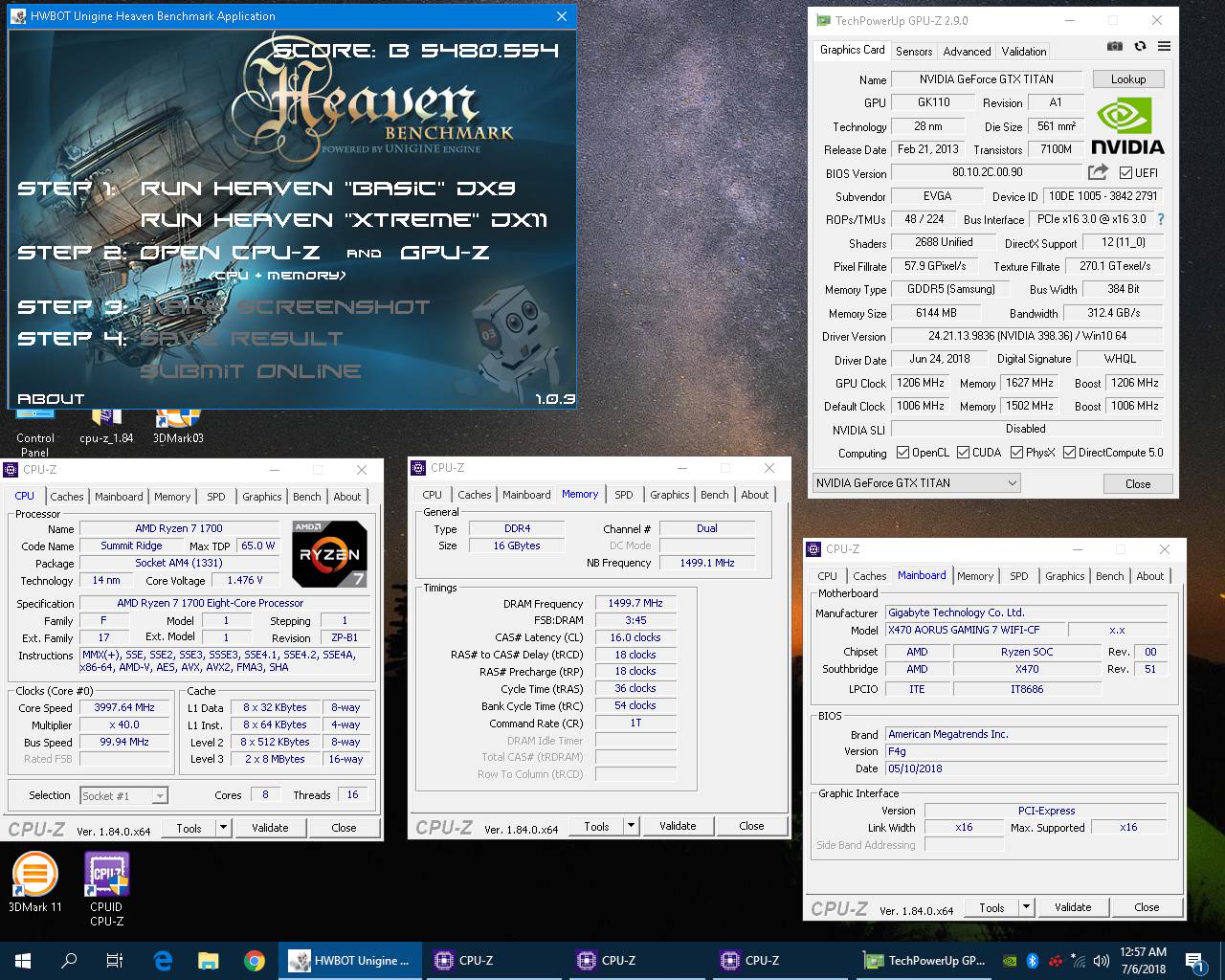The height and width of the screenshot is (980, 1225).
Task: Open the GPU selection dropdown in GPU-Z
Action: click(916, 483)
